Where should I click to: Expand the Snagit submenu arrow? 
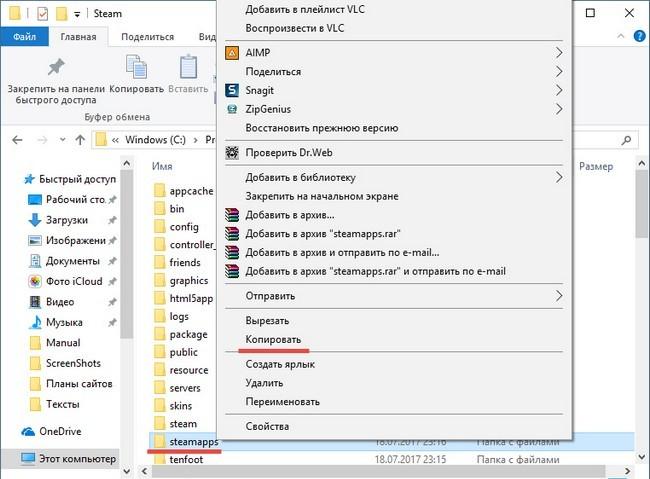559,90
